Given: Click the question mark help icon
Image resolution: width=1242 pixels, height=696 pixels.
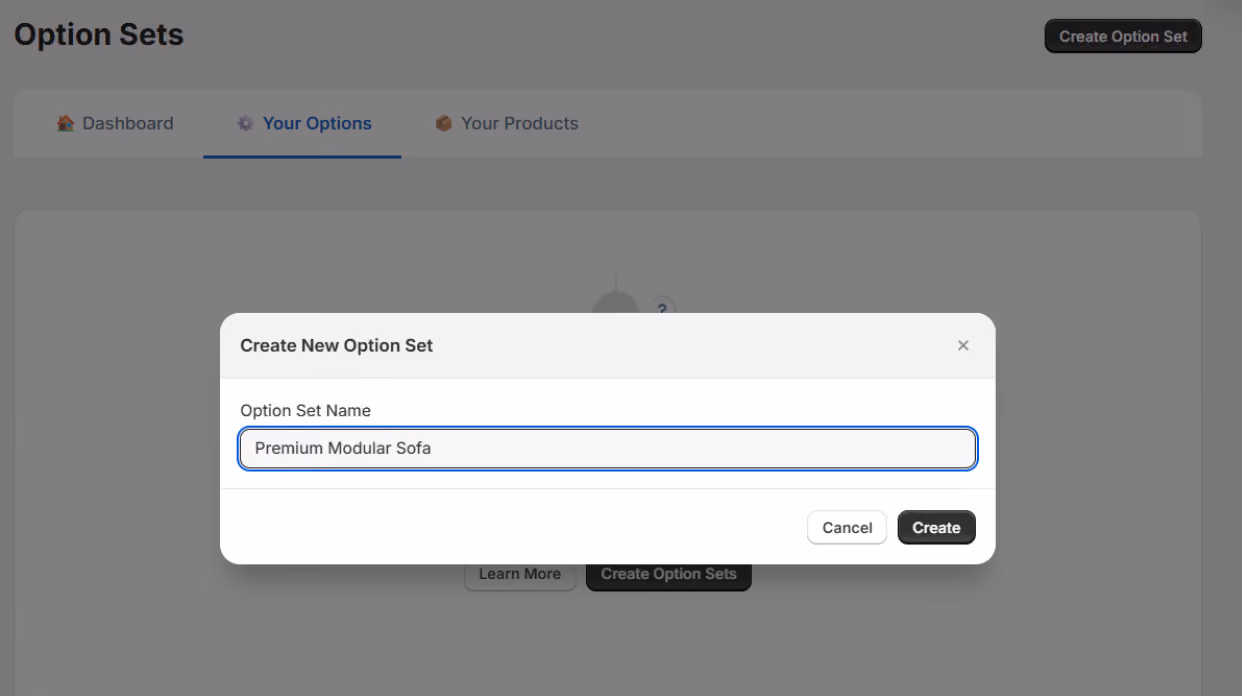Looking at the screenshot, I should click(662, 308).
